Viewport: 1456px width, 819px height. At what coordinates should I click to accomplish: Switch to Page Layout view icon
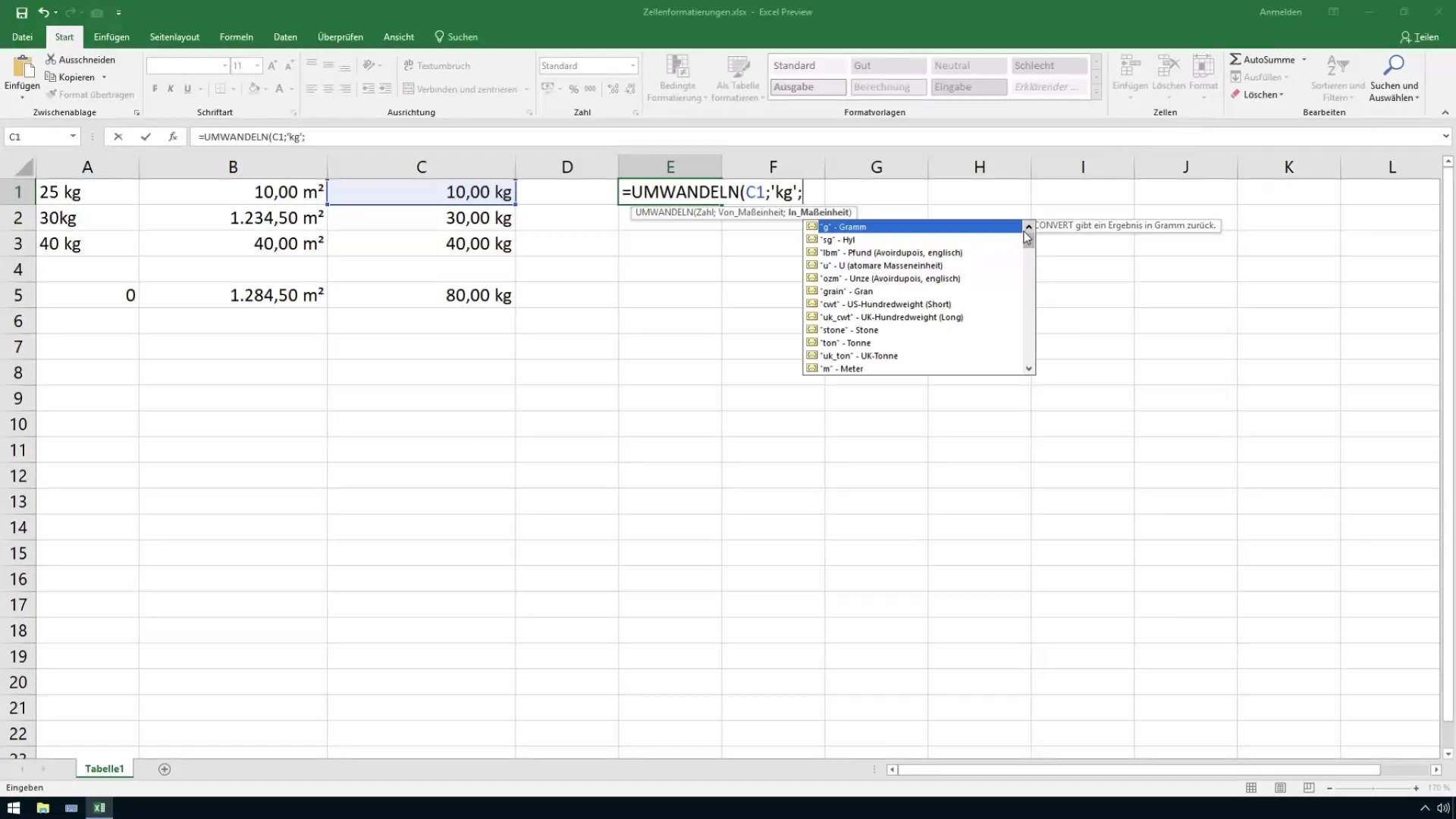pos(1280,788)
